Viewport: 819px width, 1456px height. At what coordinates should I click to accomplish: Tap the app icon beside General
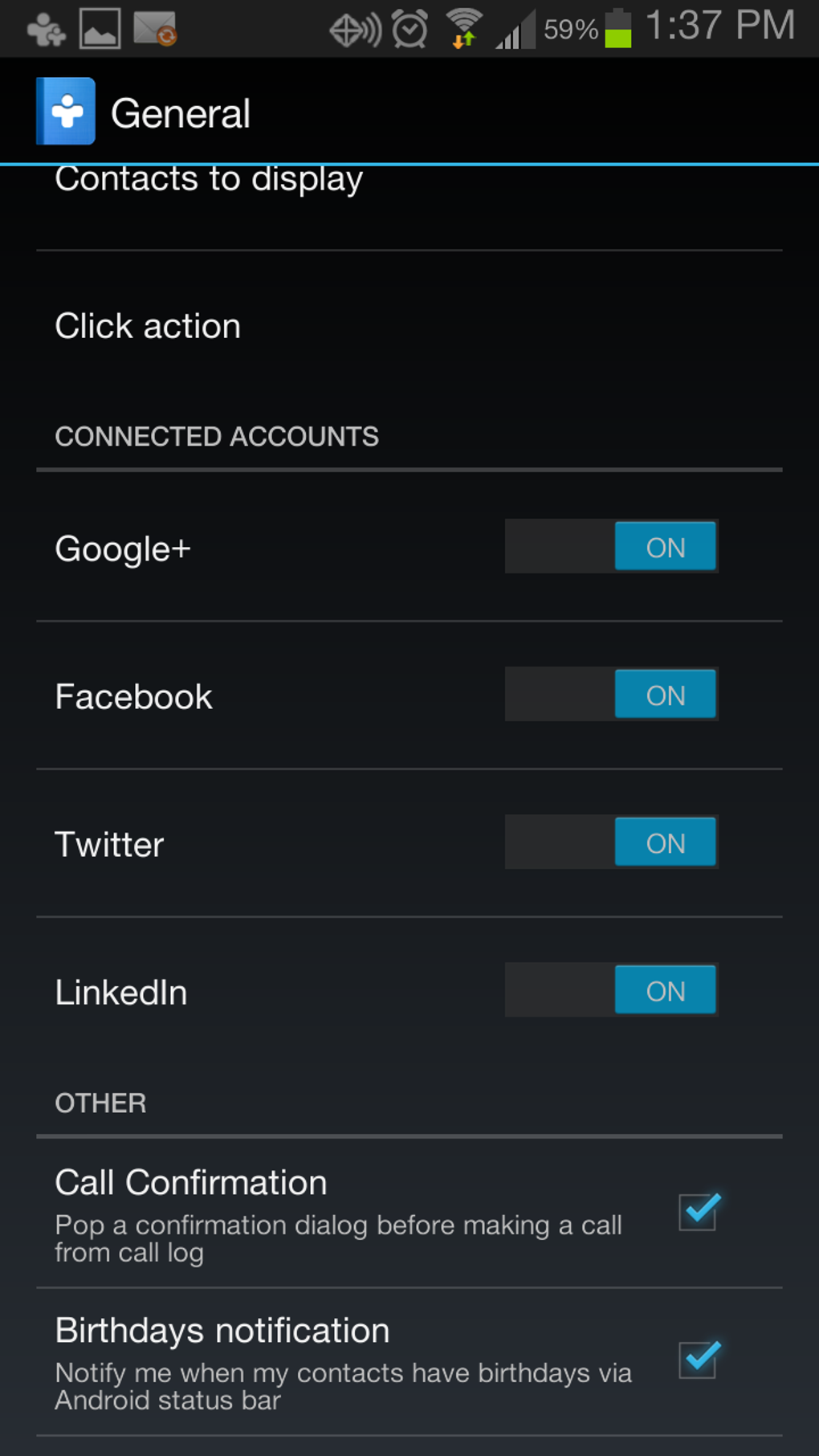[x=66, y=112]
